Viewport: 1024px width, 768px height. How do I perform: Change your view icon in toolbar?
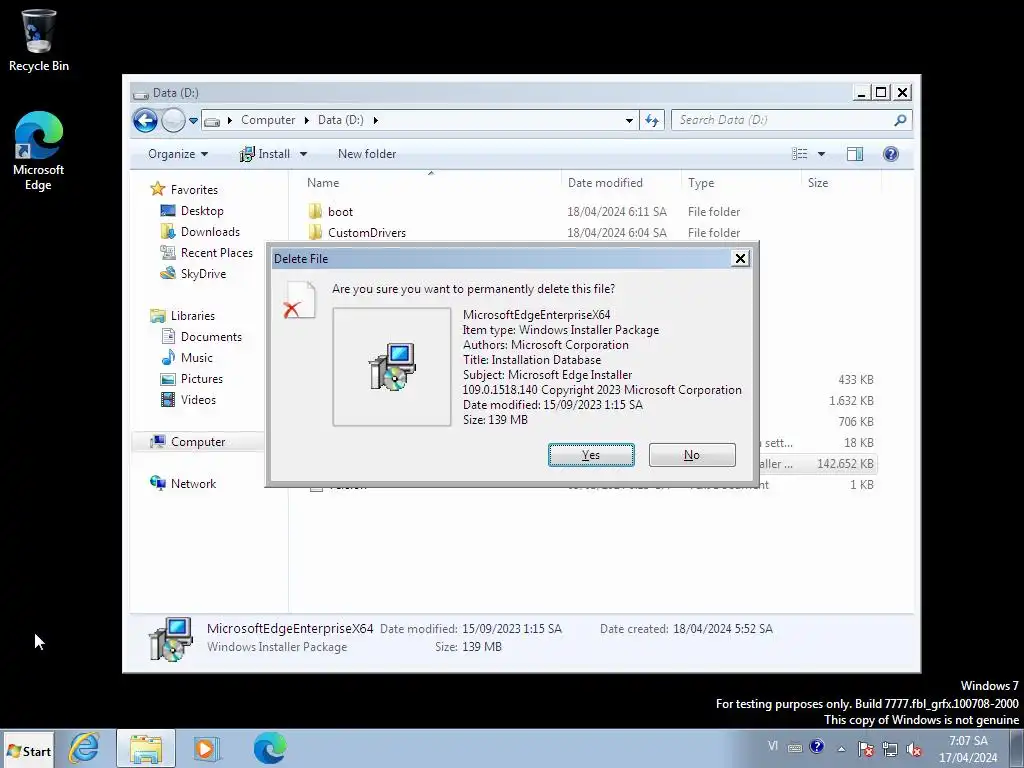point(799,154)
